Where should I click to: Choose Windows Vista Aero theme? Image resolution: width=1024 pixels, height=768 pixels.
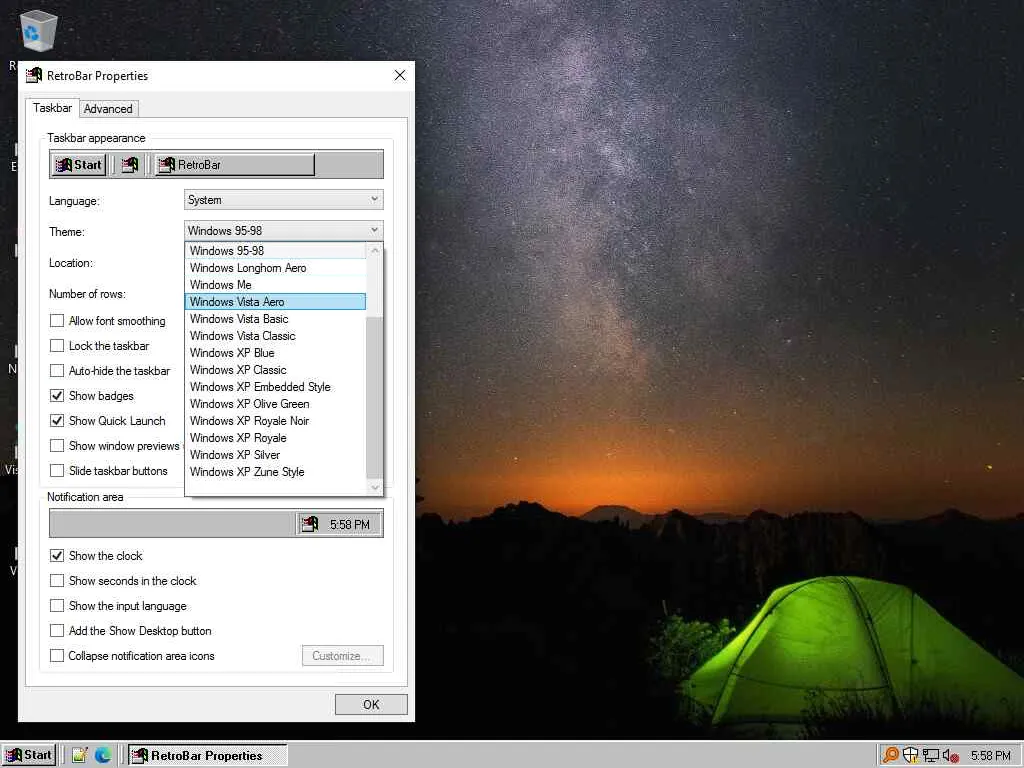click(276, 302)
